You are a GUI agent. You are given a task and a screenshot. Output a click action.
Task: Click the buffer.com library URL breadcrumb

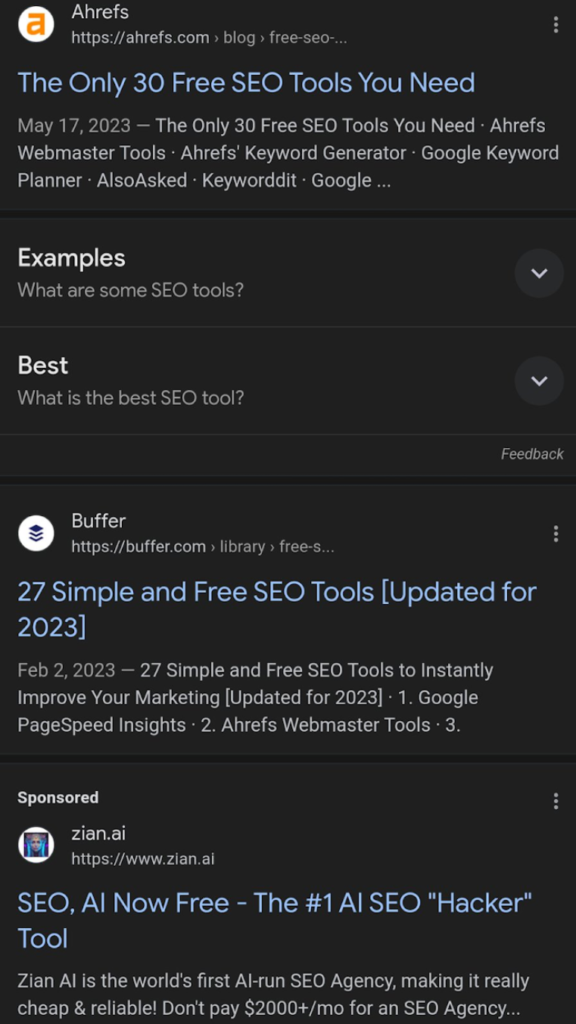click(202, 547)
